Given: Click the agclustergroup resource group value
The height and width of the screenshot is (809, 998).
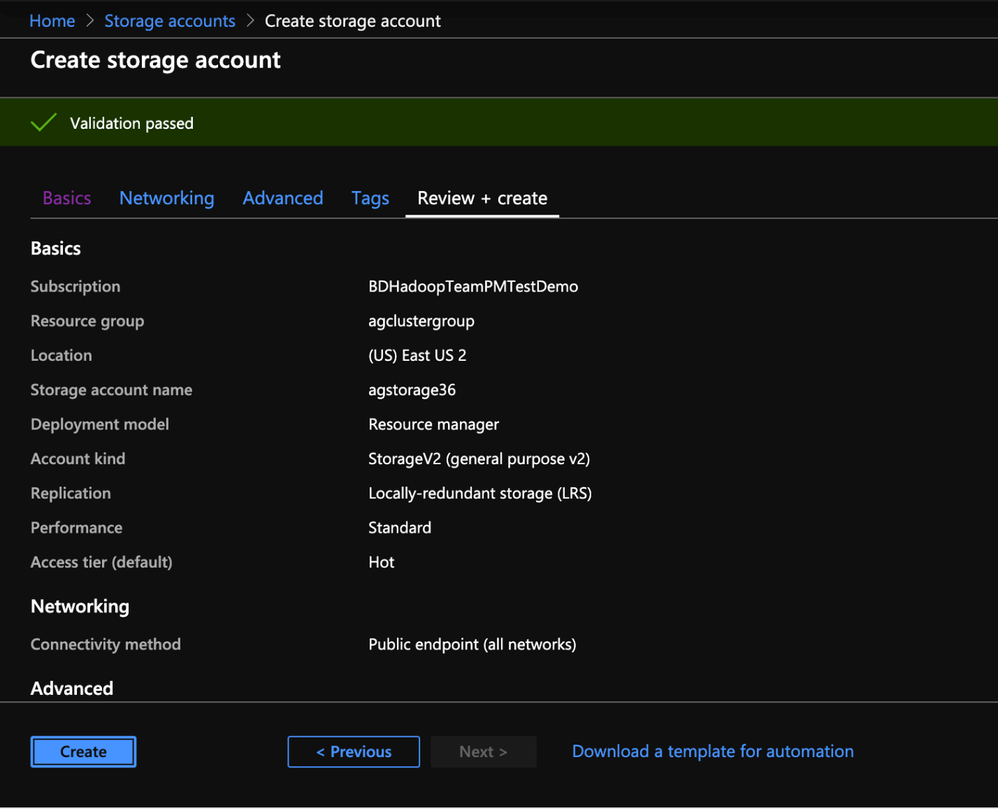Looking at the screenshot, I should (421, 321).
